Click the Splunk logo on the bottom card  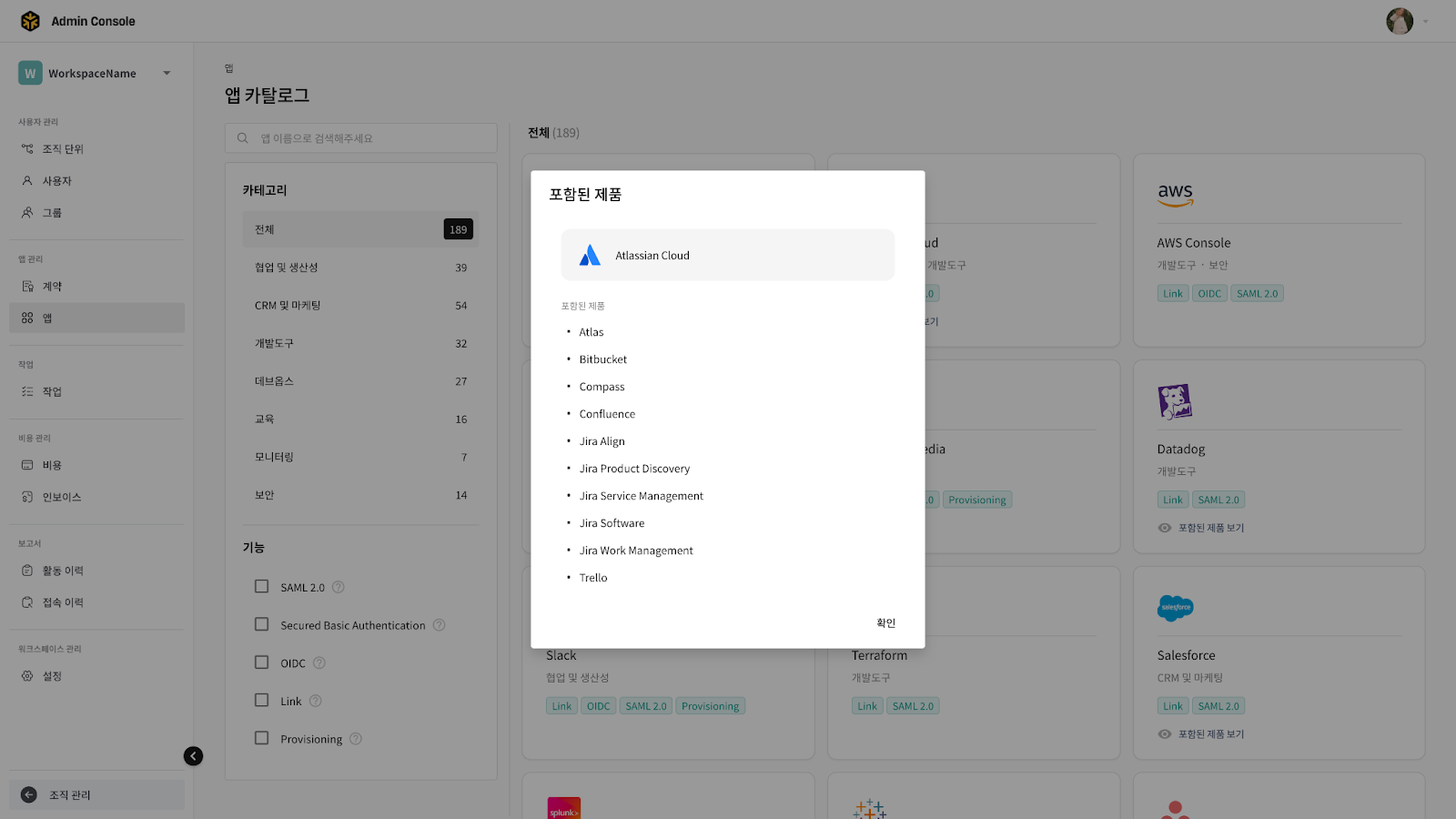(x=564, y=809)
